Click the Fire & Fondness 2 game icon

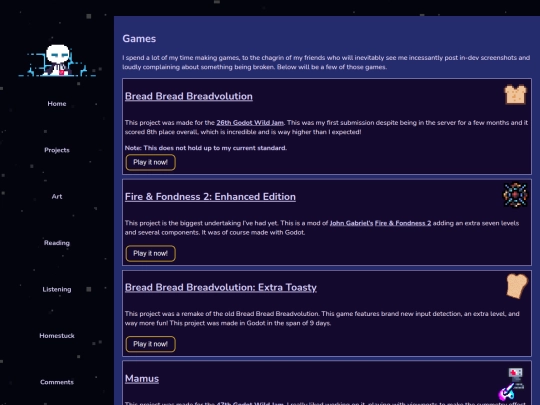tap(515, 195)
